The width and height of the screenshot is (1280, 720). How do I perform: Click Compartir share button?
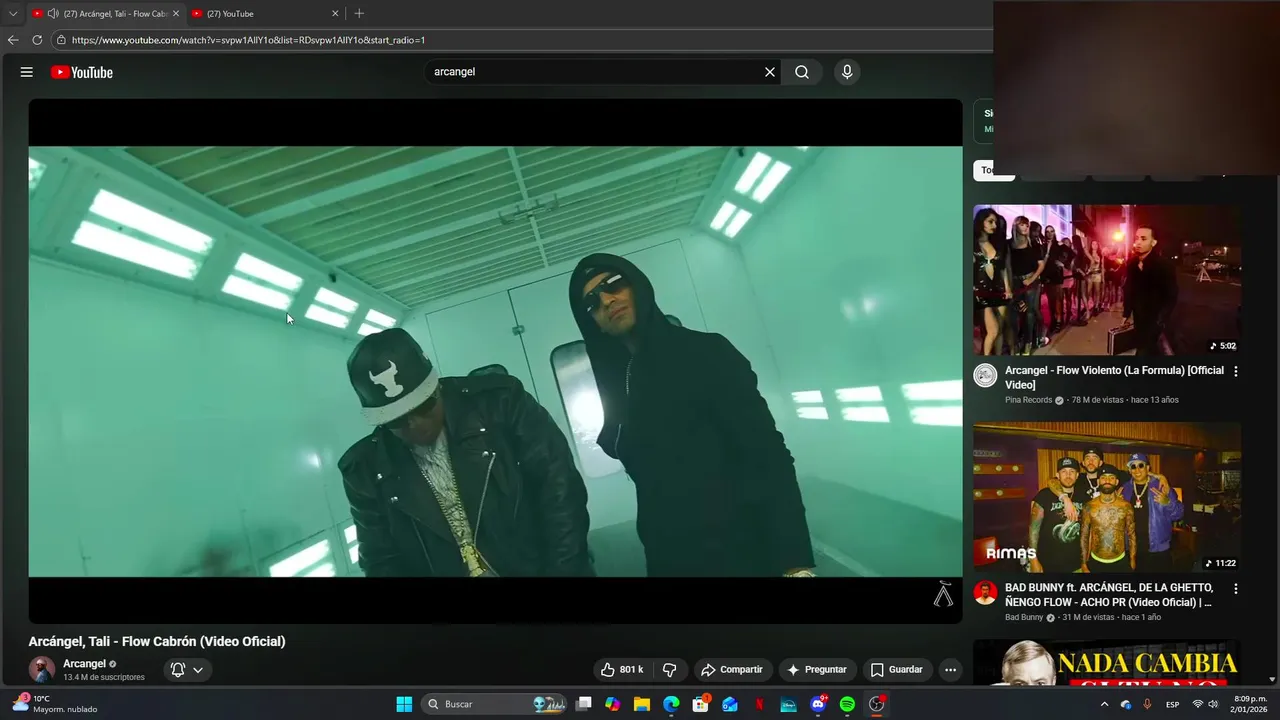(731, 669)
